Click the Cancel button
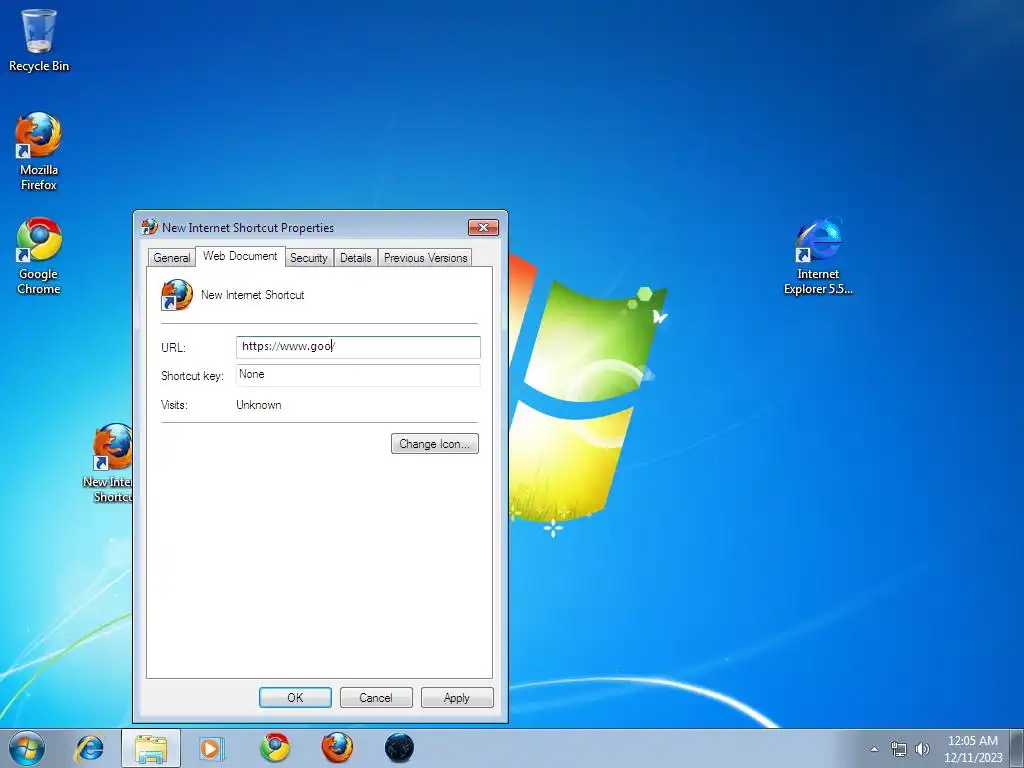The height and width of the screenshot is (768, 1024). pos(376,697)
